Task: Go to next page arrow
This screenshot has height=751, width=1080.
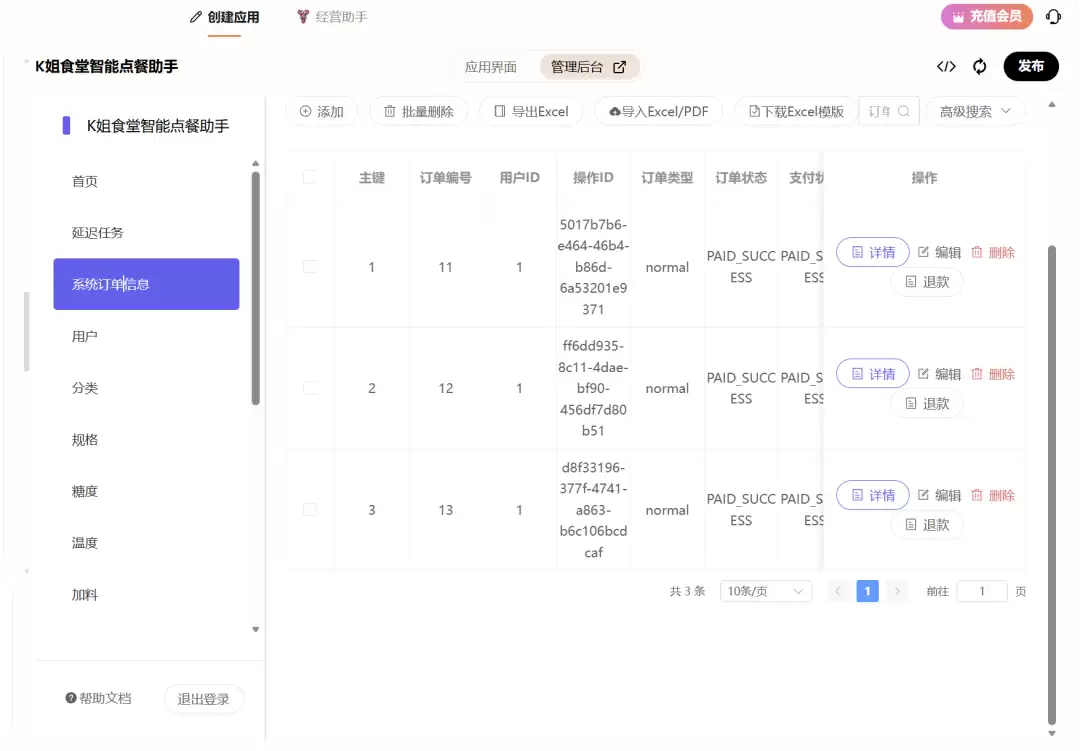Action: pos(897,591)
